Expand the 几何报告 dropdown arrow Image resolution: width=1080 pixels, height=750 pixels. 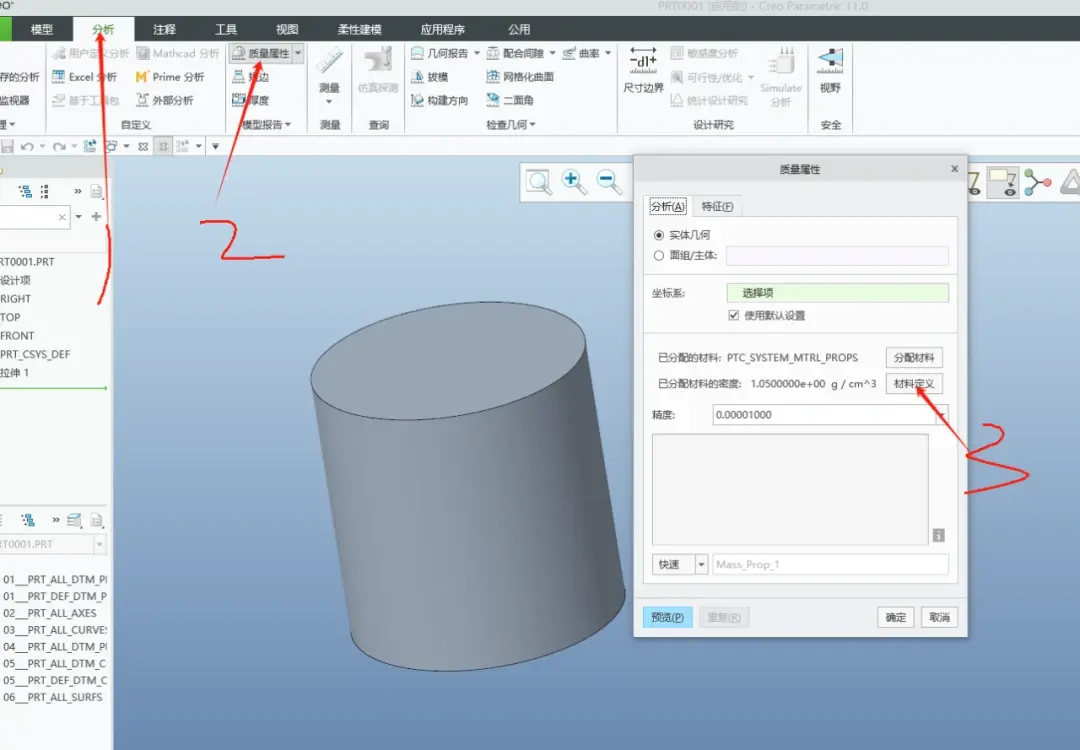[x=477, y=53]
